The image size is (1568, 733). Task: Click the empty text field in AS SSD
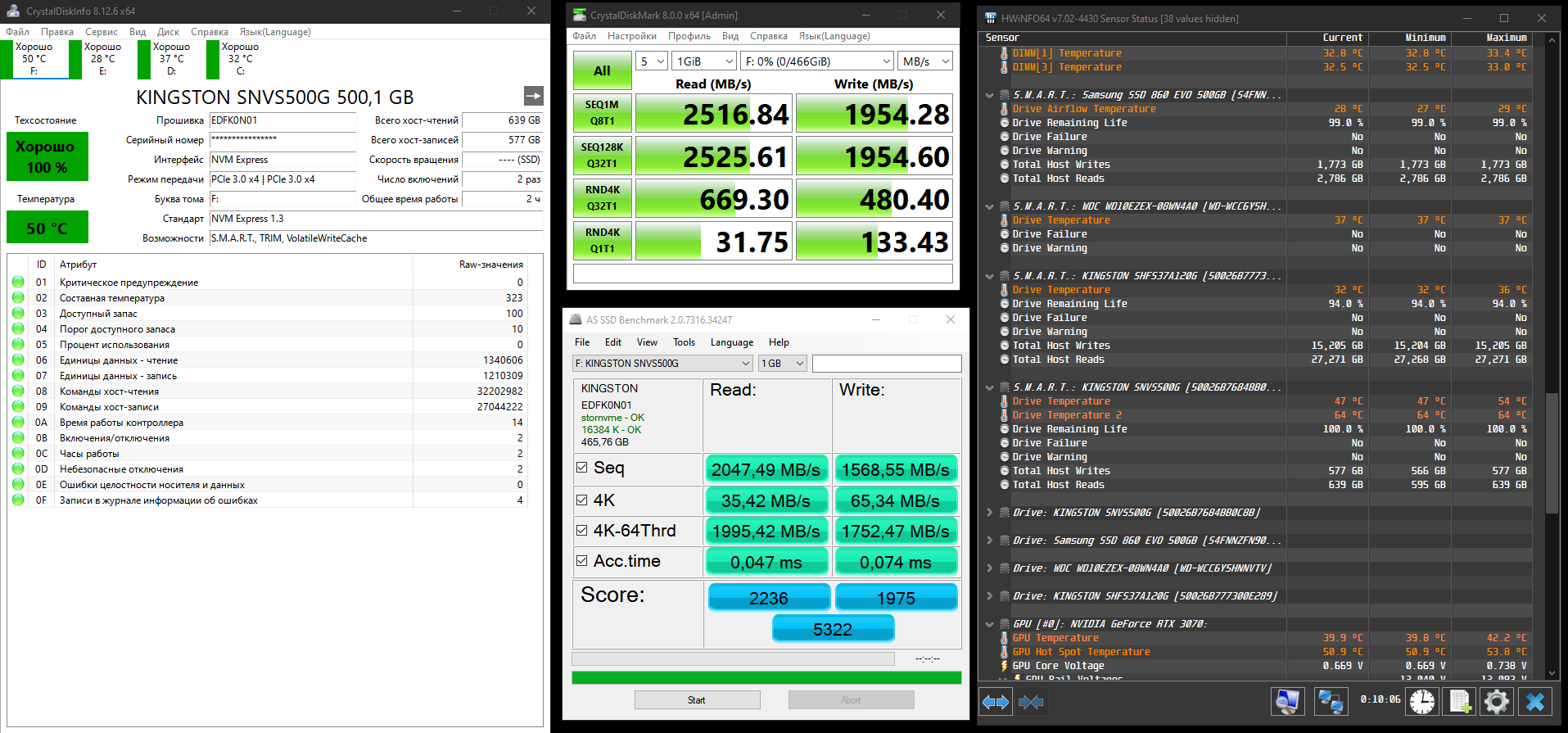point(887,363)
